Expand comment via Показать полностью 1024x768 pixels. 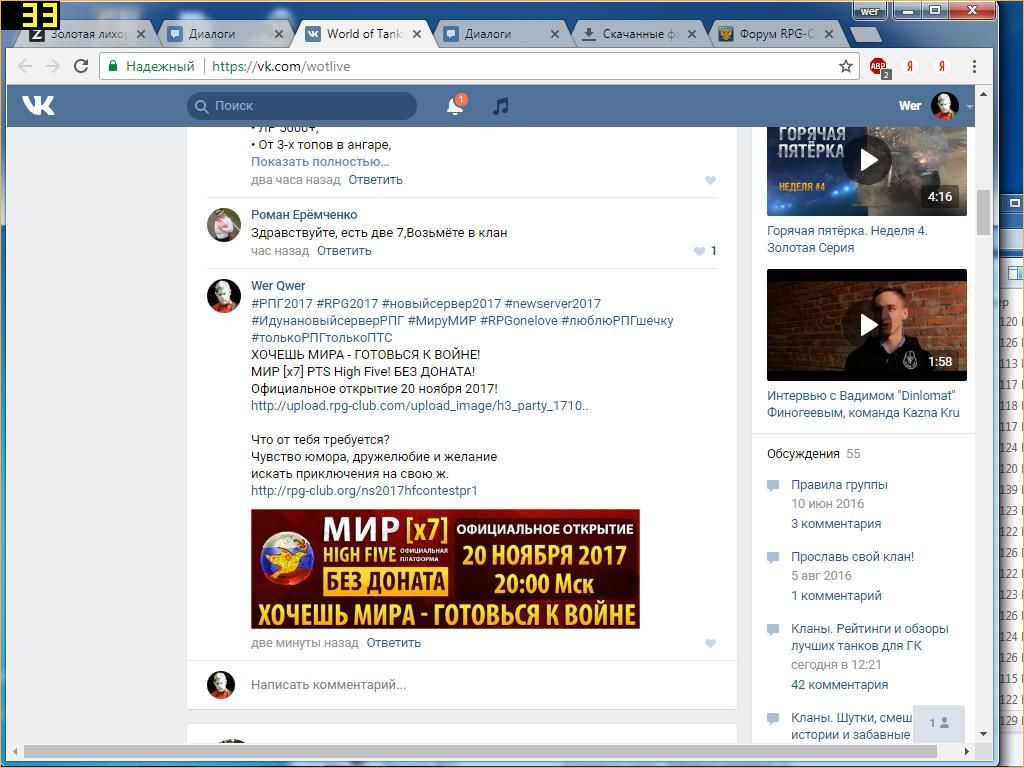320,161
